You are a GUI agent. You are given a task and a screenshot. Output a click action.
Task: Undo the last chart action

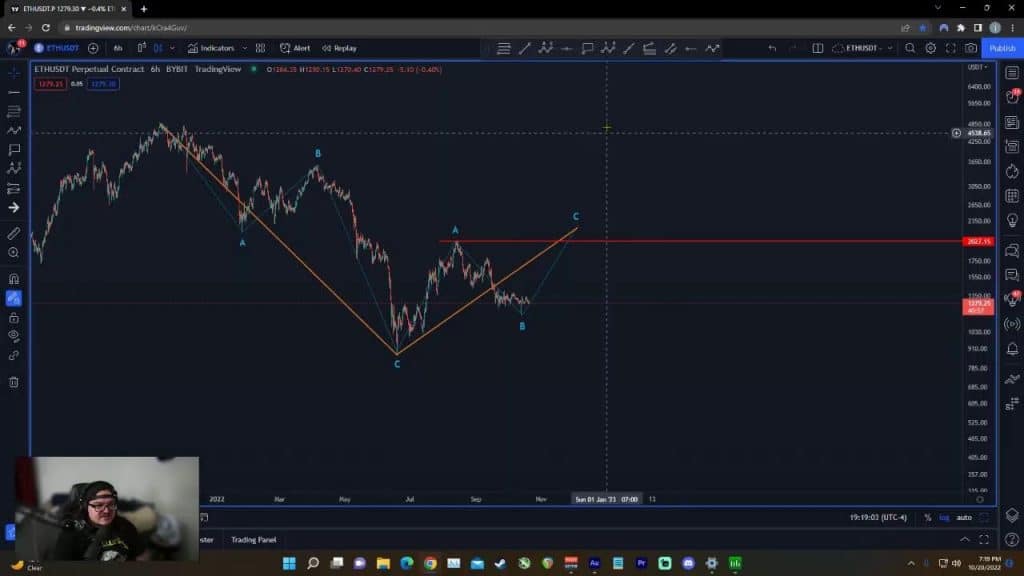tap(771, 48)
